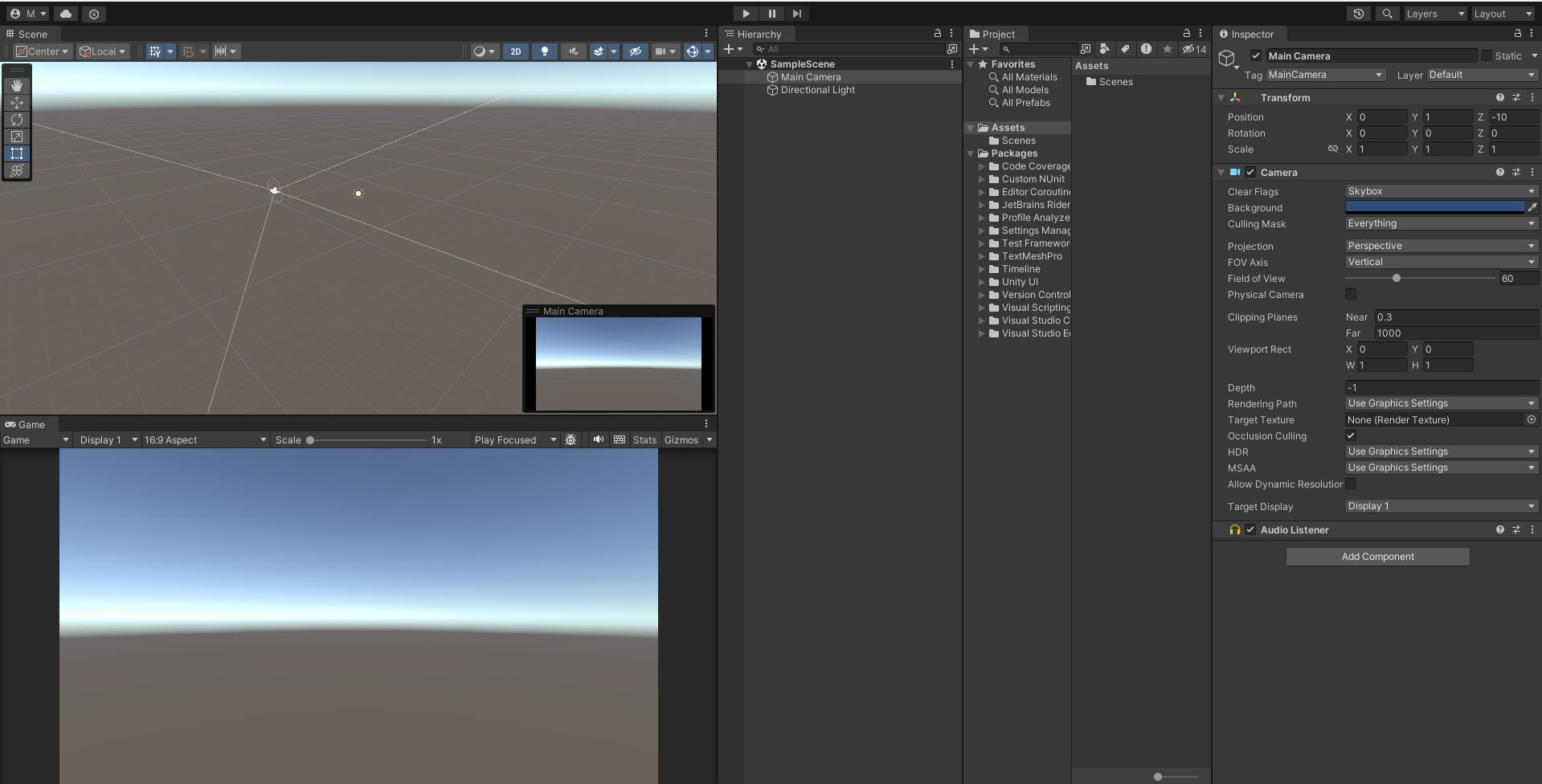Image resolution: width=1542 pixels, height=784 pixels.
Task: Enable the Physical Camera checkbox
Action: click(x=1350, y=294)
